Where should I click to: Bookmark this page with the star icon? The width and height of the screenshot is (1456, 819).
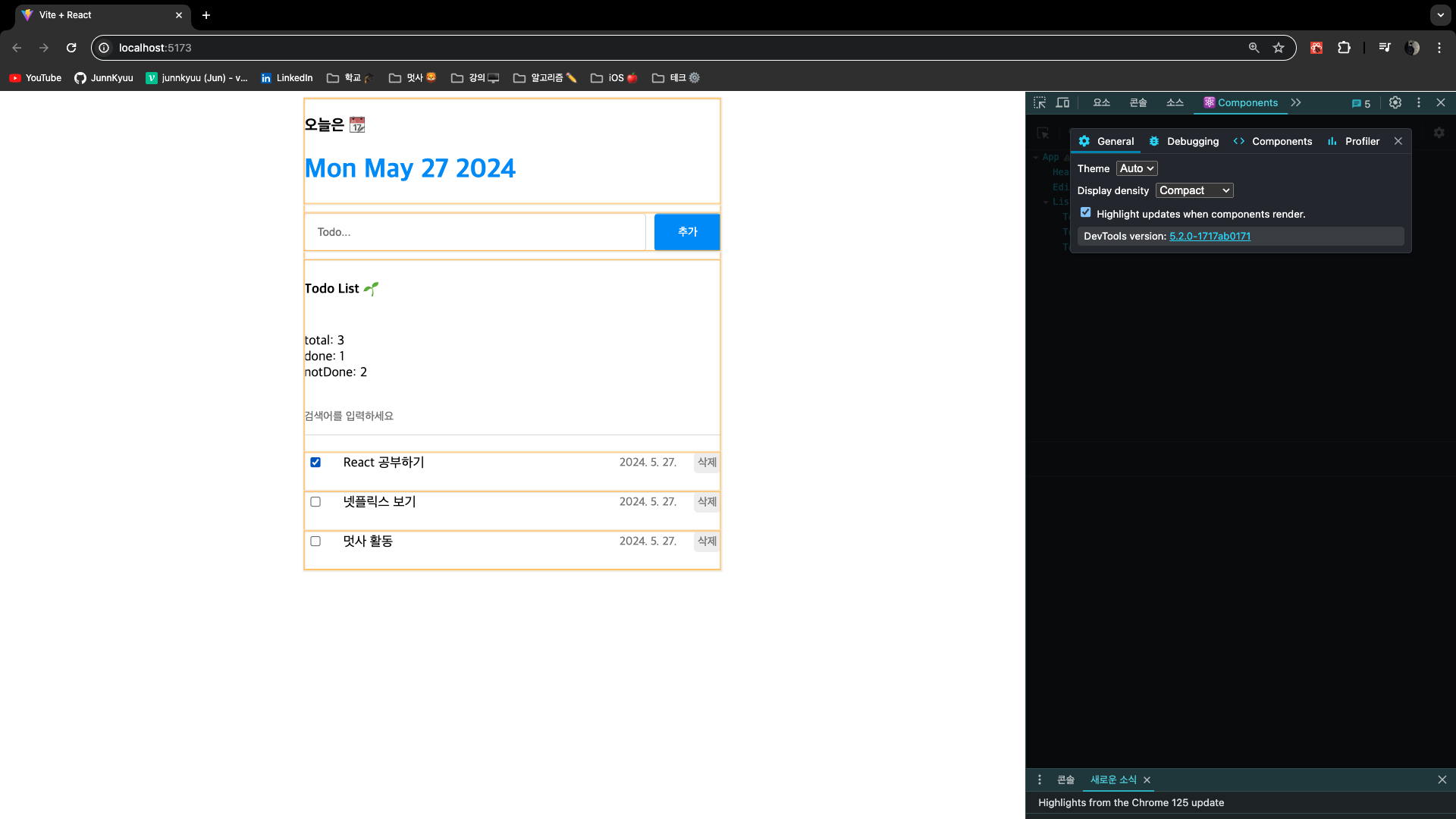(1279, 48)
